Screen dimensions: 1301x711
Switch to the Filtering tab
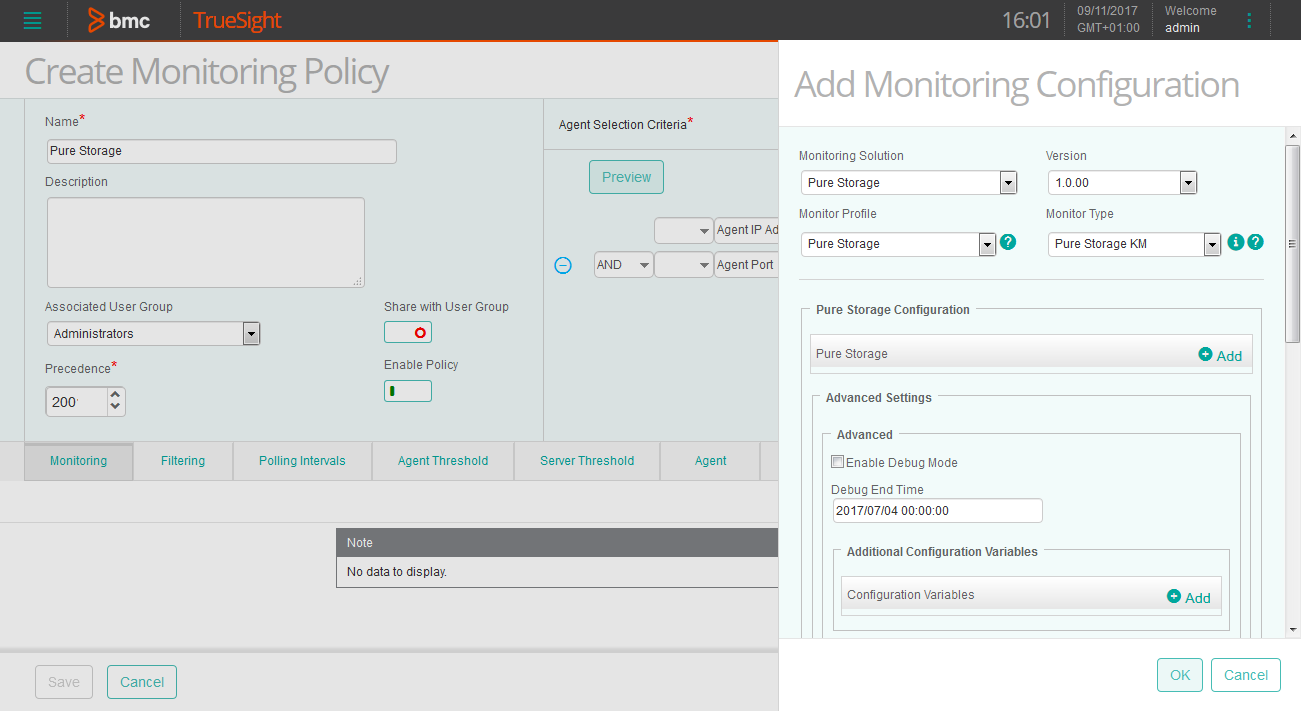tap(182, 461)
